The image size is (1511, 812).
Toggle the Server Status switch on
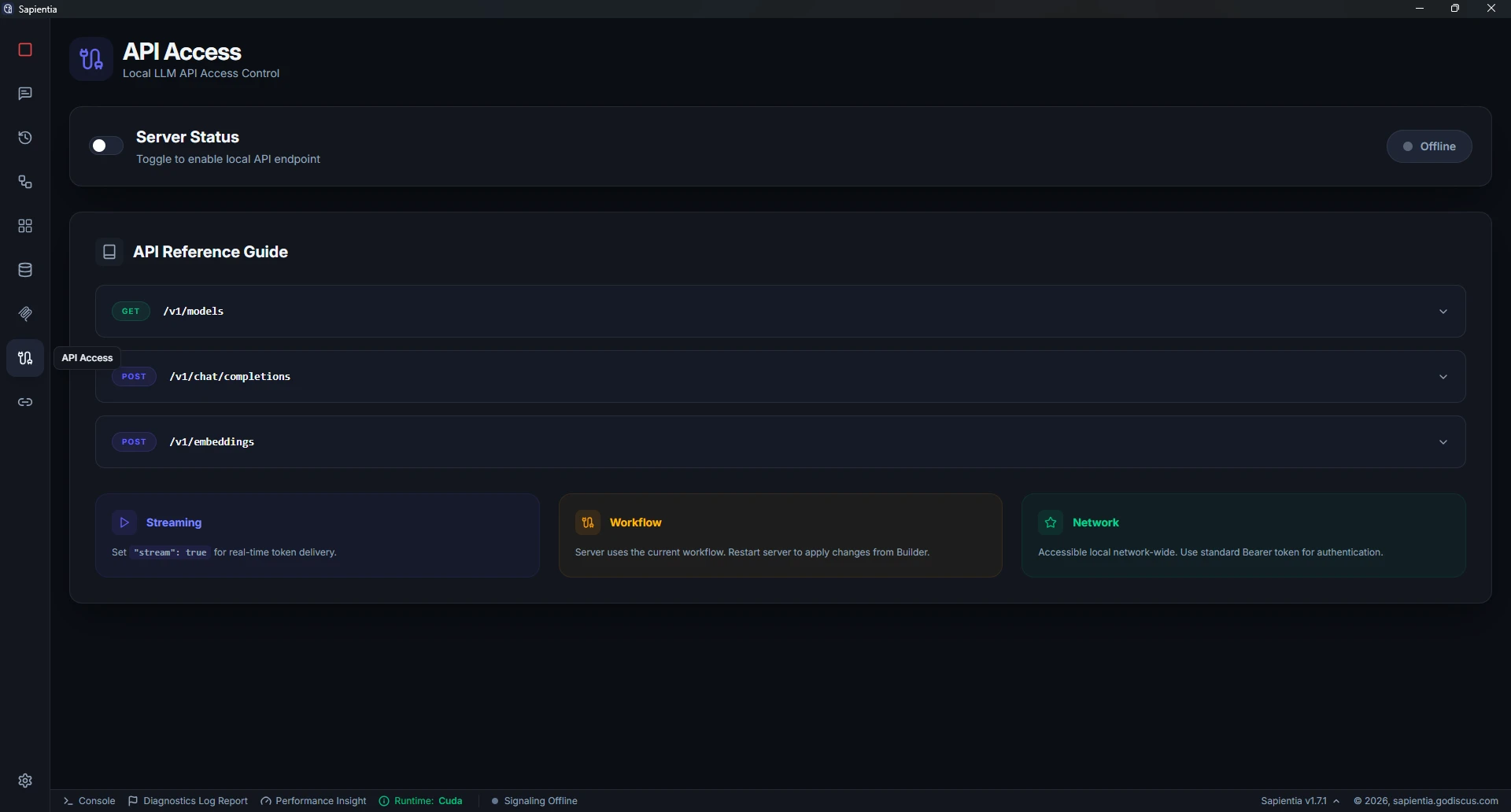[106, 146]
